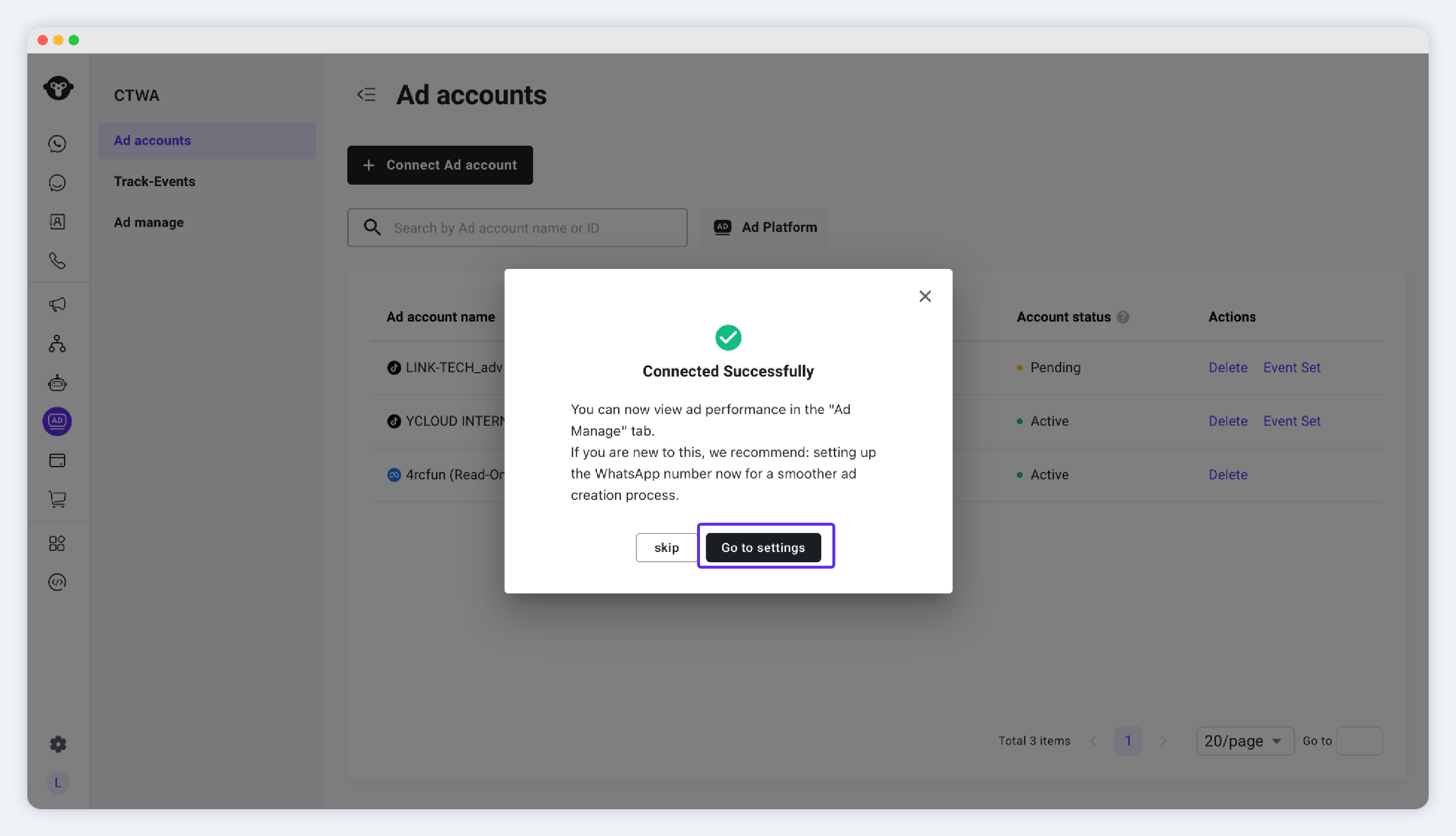Select the Track-Events menu item
The height and width of the screenshot is (836, 1456).
click(154, 181)
